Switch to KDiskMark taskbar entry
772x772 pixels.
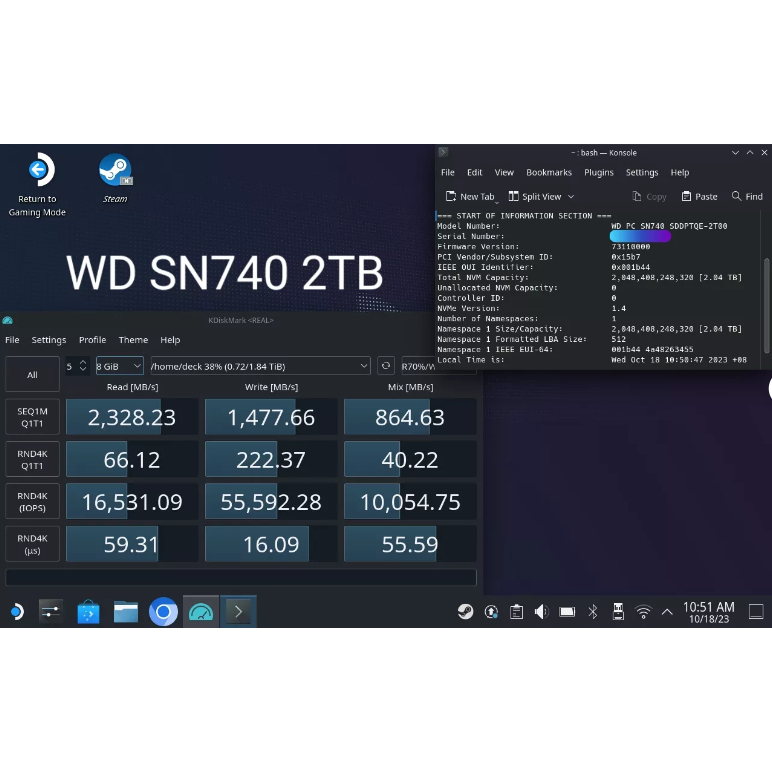(201, 611)
